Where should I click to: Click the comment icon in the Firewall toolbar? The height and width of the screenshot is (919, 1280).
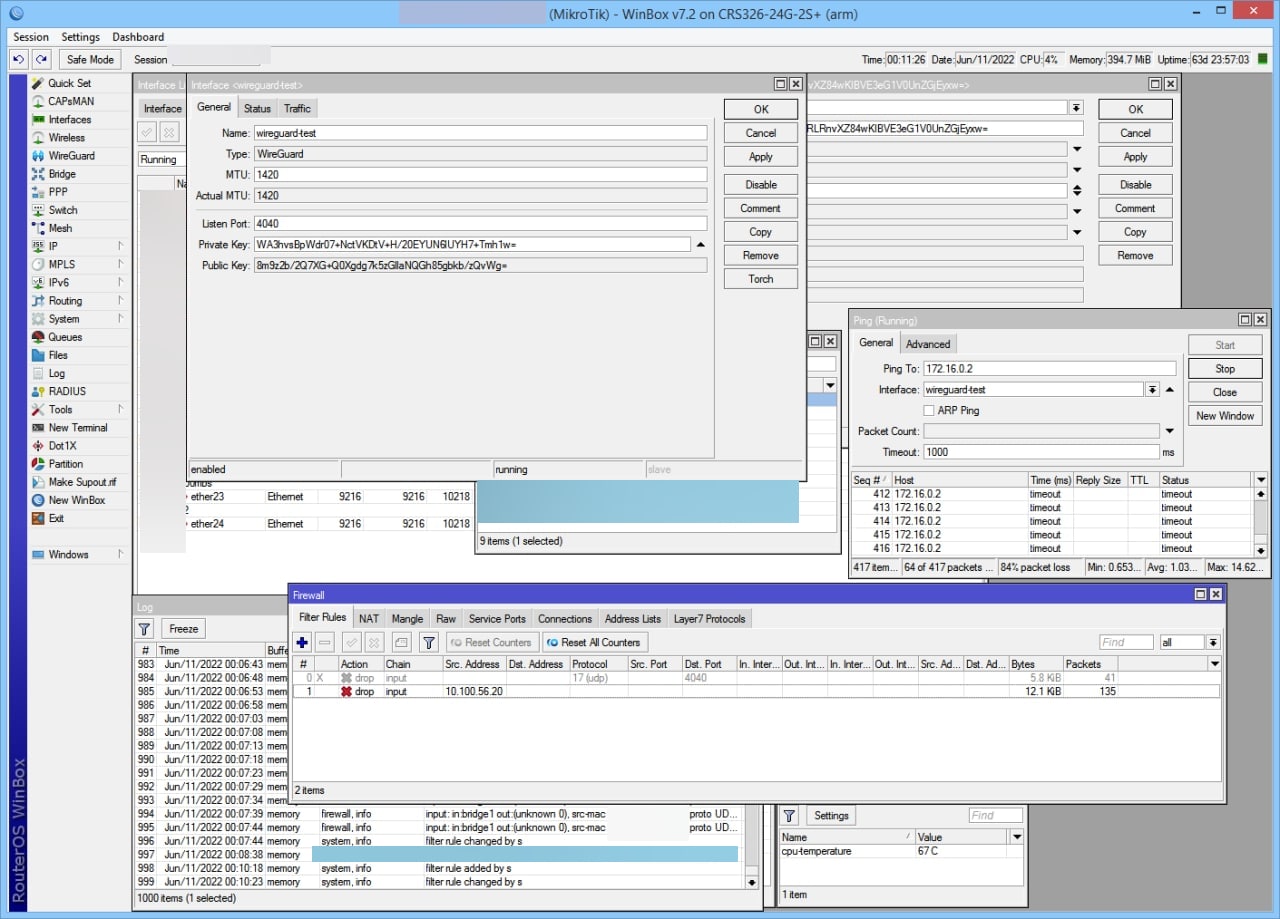click(x=401, y=642)
